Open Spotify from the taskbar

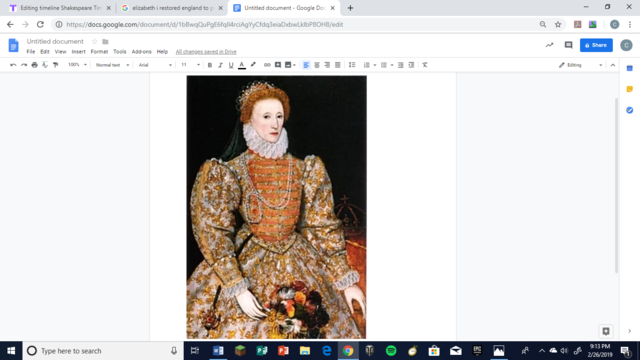(x=391, y=351)
